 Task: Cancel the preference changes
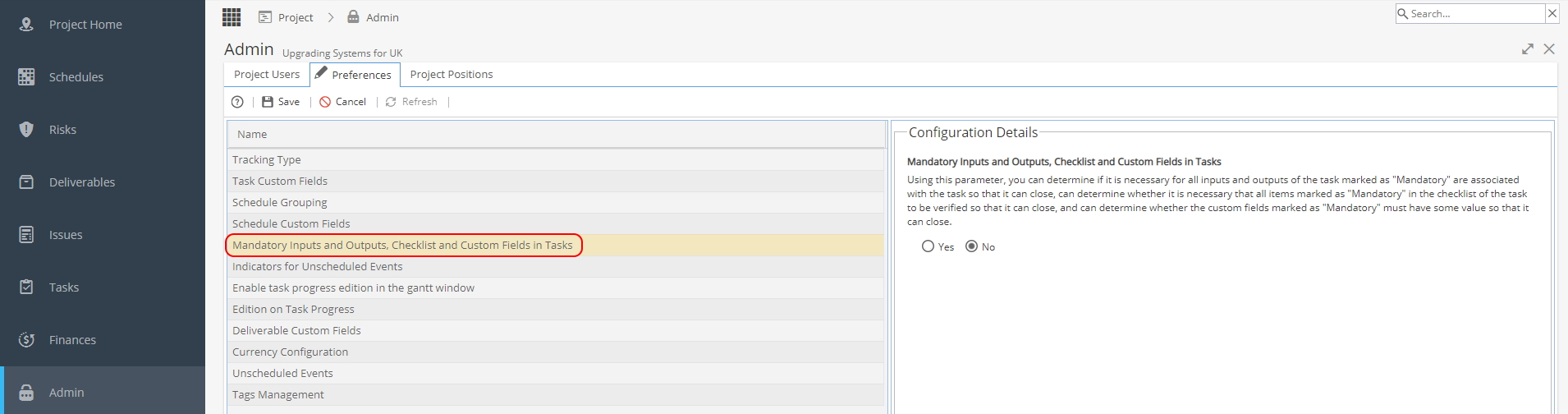coord(342,102)
